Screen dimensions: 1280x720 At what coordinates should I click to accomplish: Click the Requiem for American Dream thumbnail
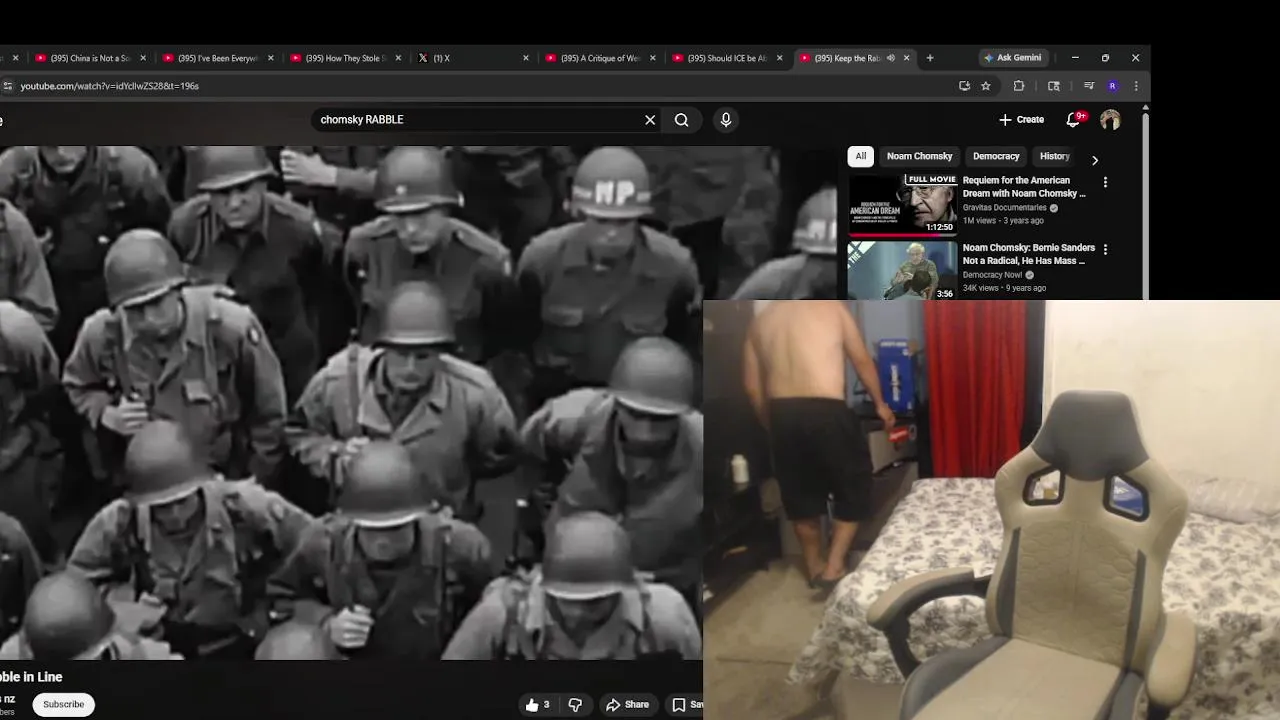click(x=902, y=205)
